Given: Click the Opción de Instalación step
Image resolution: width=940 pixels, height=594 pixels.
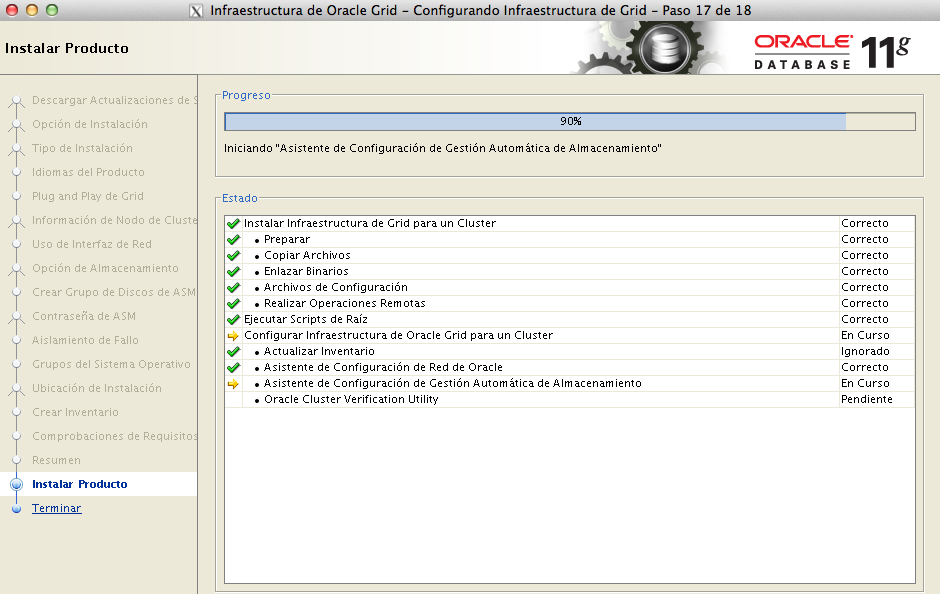Looking at the screenshot, I should (89, 124).
